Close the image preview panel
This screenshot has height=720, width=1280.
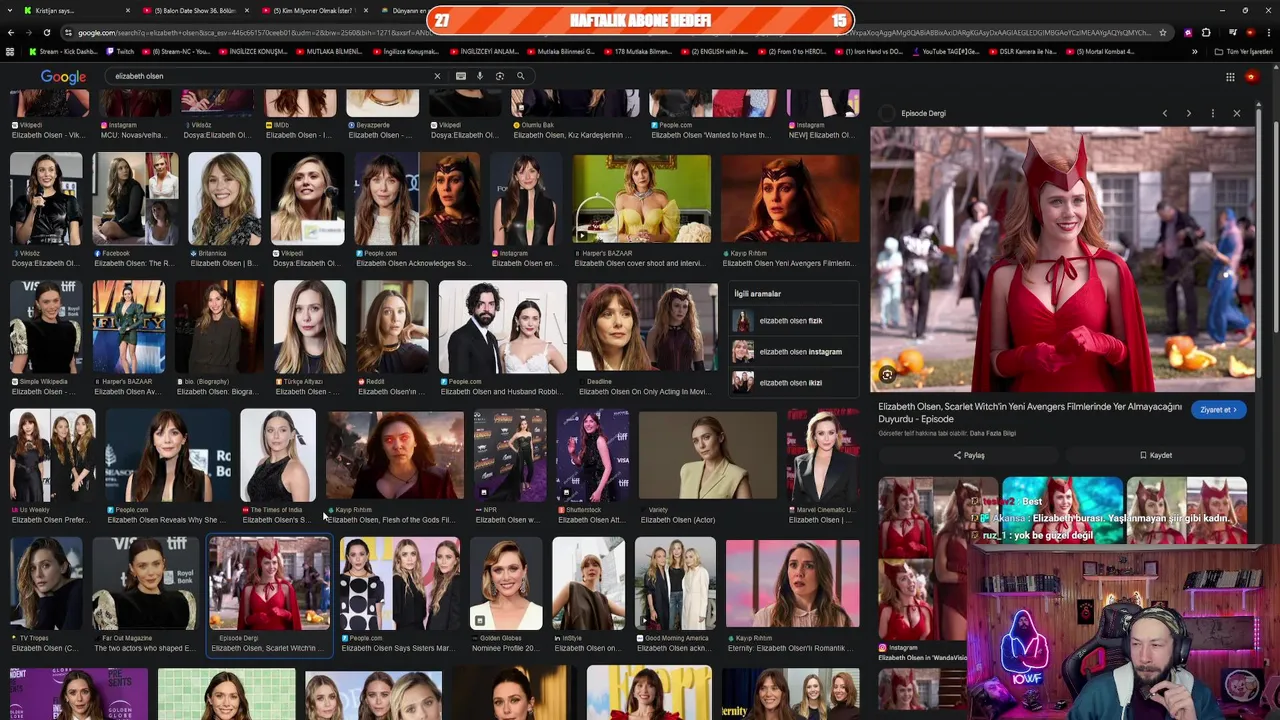tap(1236, 113)
